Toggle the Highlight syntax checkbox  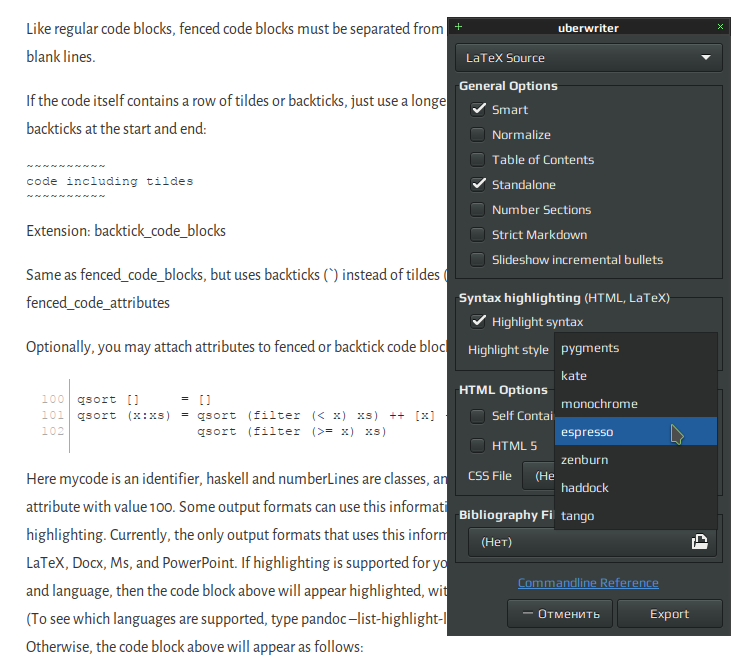pyautogui.click(x=478, y=322)
